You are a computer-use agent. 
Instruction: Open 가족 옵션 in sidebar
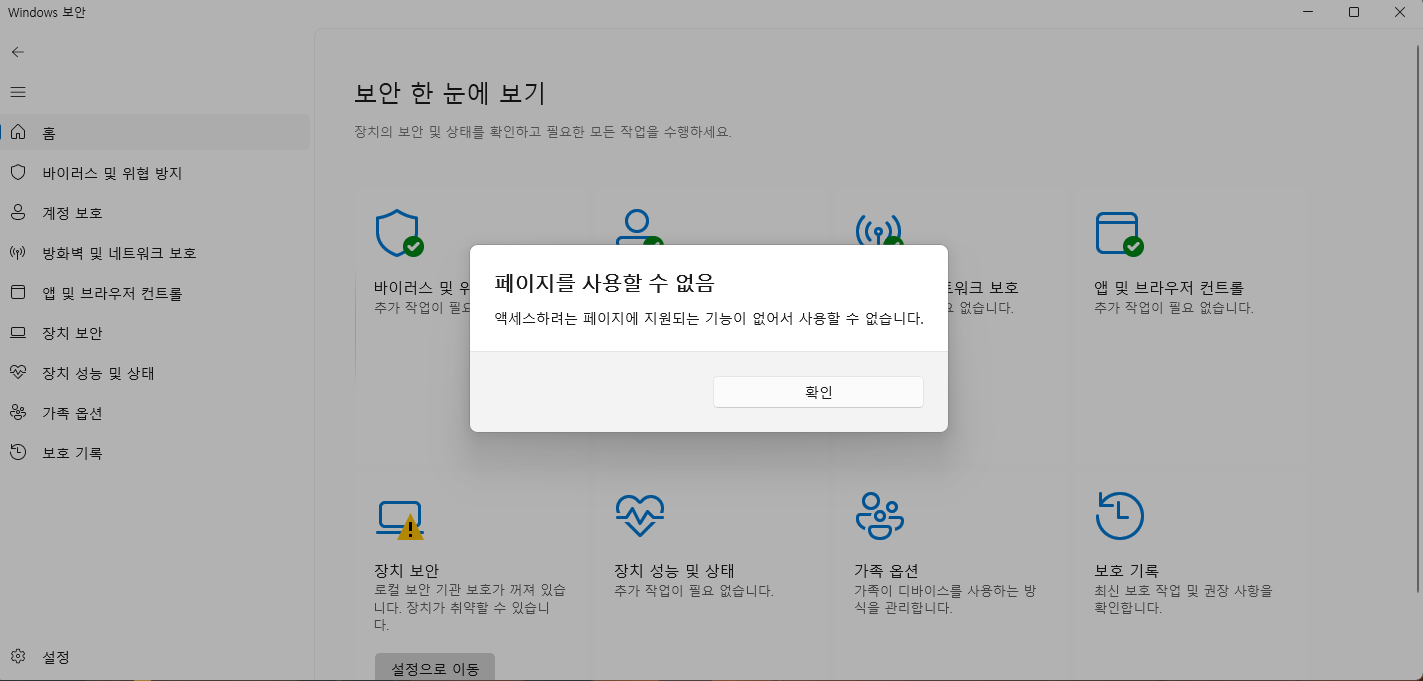click(x=157, y=412)
